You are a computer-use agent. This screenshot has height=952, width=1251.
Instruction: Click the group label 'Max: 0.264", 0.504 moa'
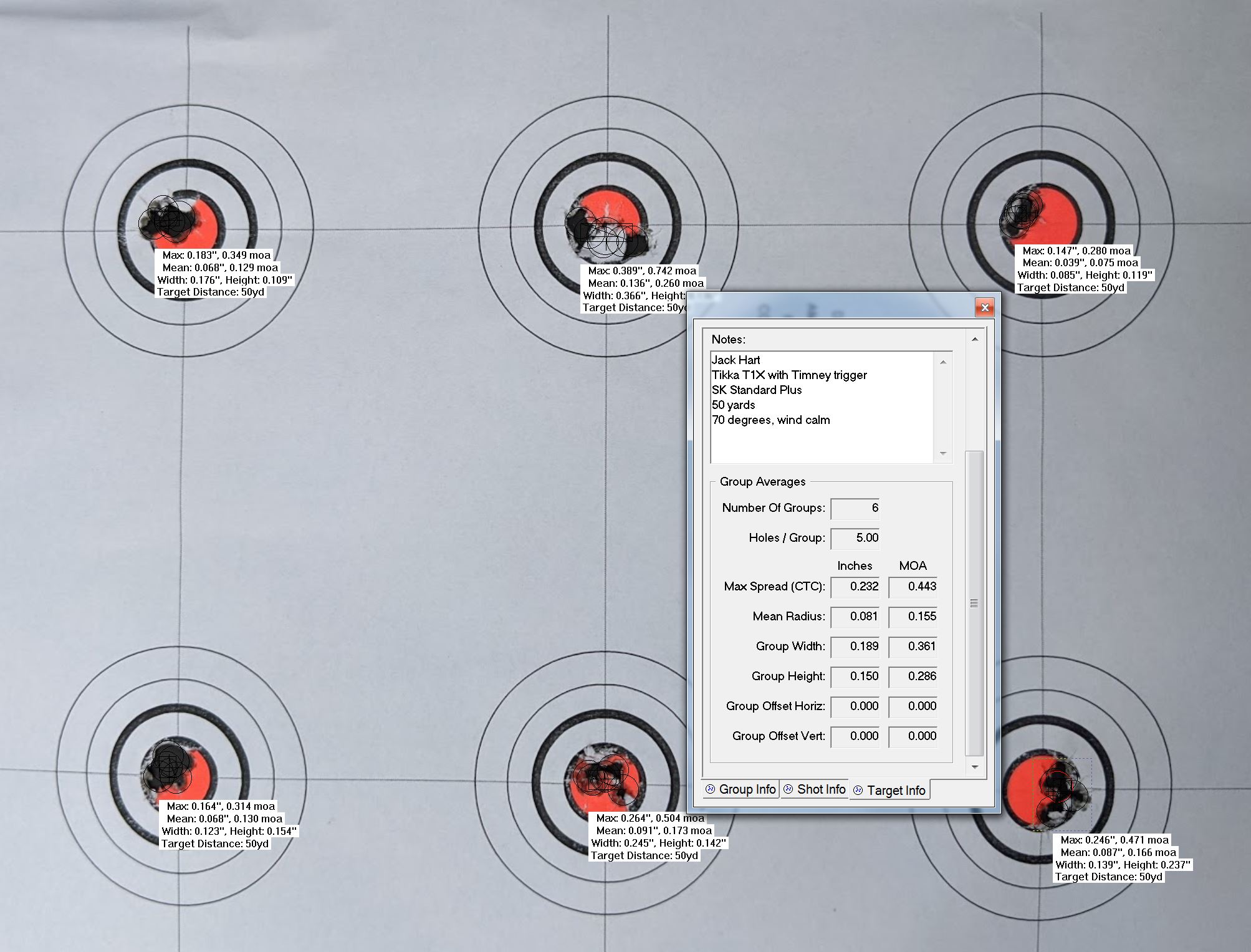[650, 818]
